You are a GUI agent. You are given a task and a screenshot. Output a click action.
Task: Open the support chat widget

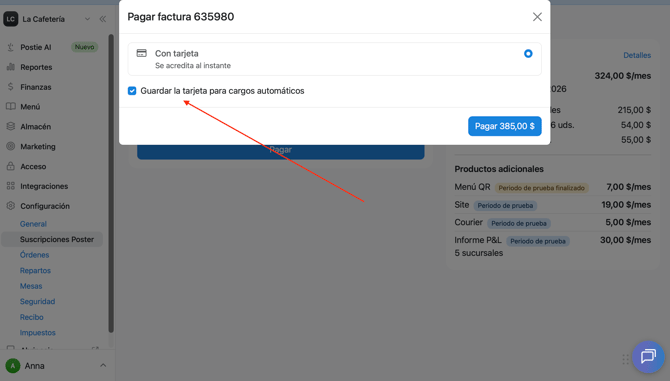[648, 356]
